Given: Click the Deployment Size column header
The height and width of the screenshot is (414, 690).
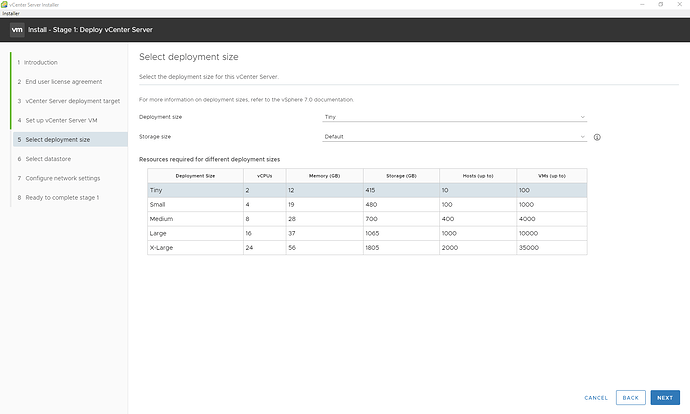Looking at the screenshot, I should point(196,175).
